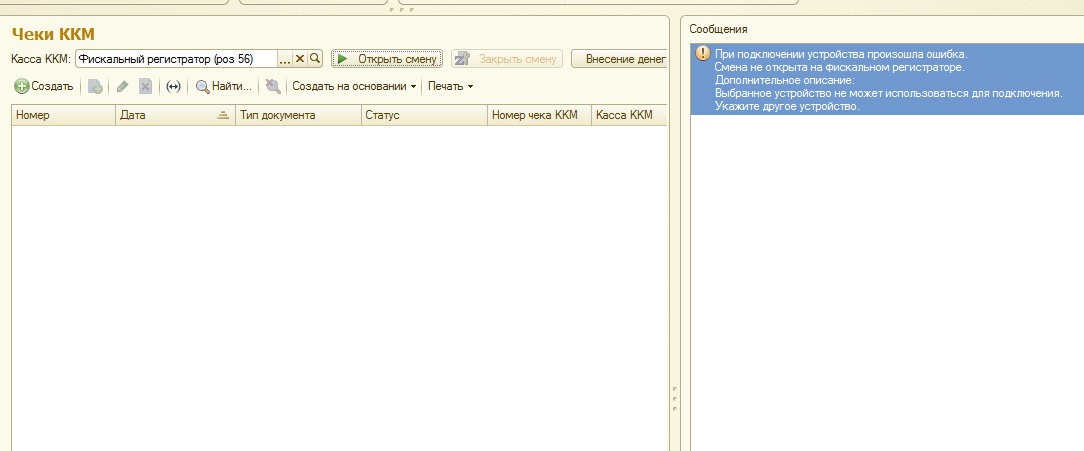Click the Внесение денег button
The width and height of the screenshot is (1084, 451).
click(x=619, y=59)
